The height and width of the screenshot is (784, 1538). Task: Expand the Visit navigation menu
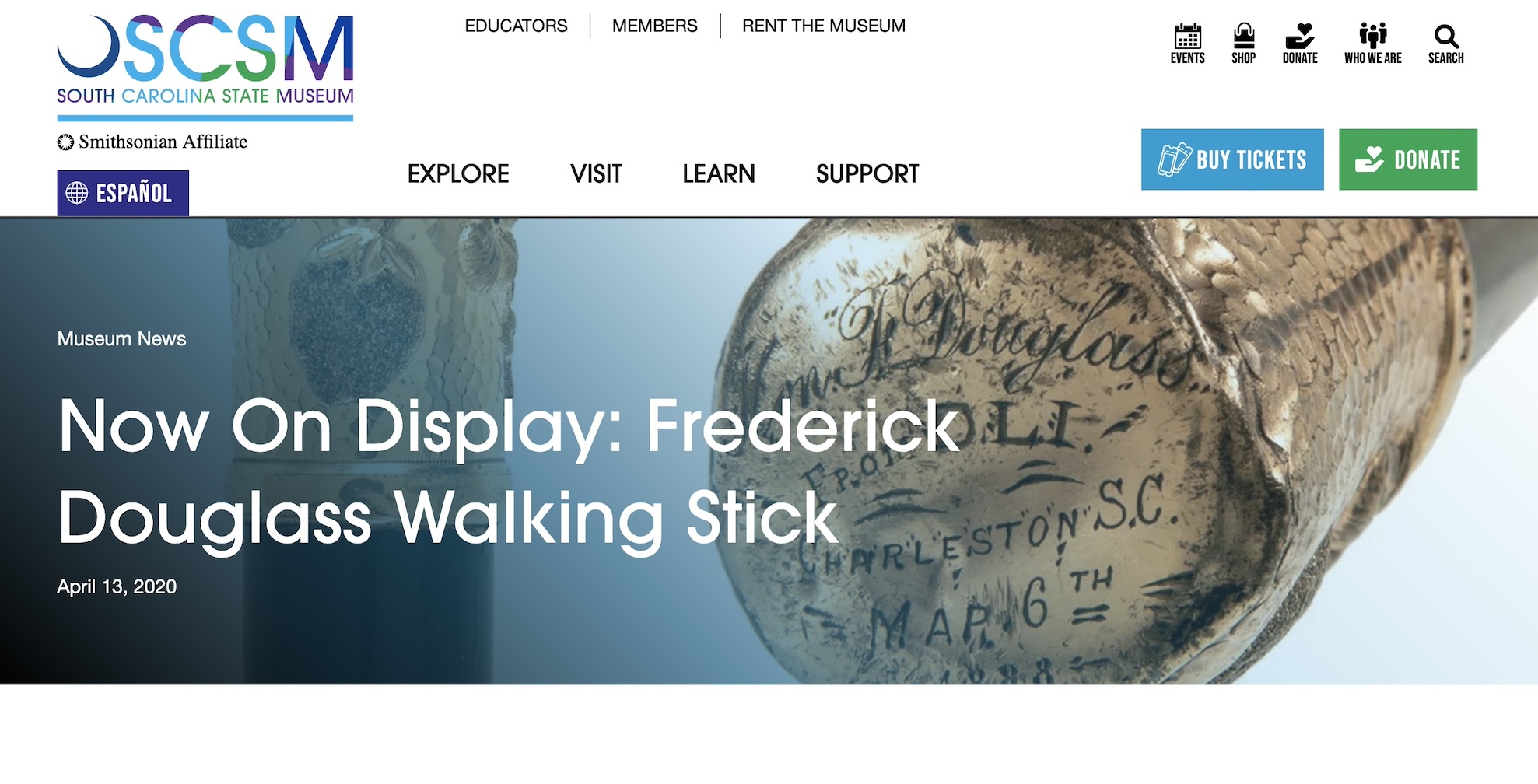(596, 173)
